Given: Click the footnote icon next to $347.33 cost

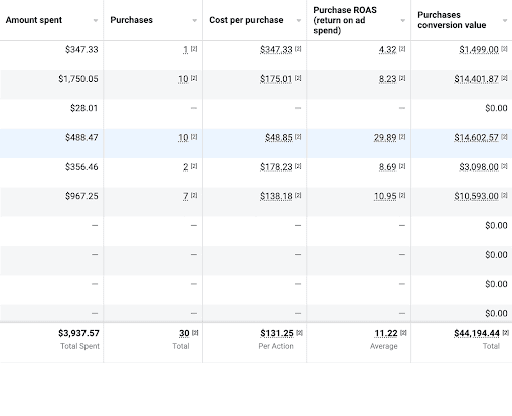Looking at the screenshot, I should 298,49.
